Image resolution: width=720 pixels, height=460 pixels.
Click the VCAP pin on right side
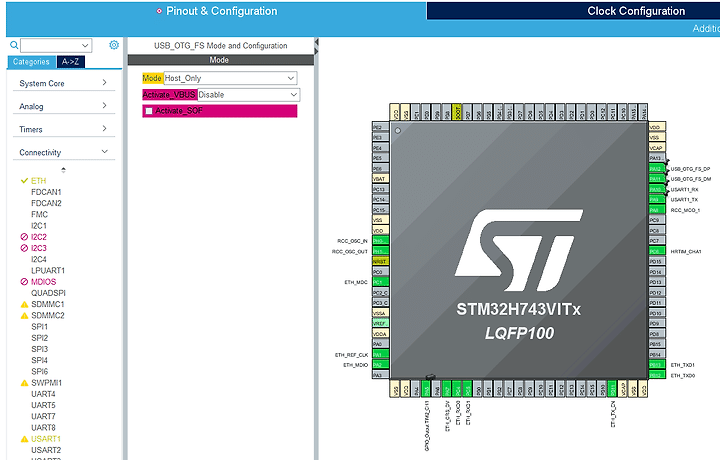point(657,148)
